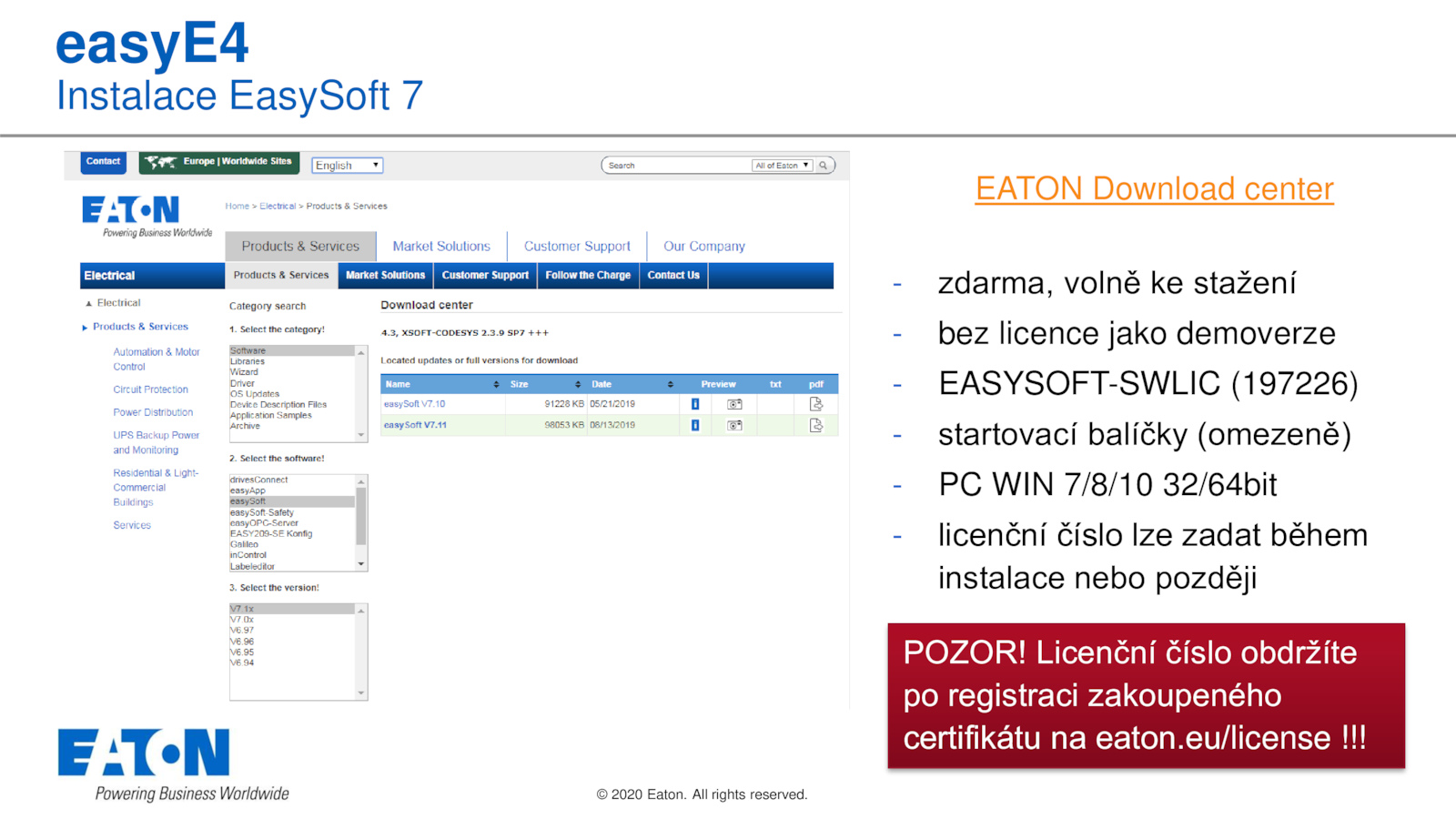Click world map icon in Europe sites button
The width and height of the screenshot is (1456, 819).
click(161, 162)
